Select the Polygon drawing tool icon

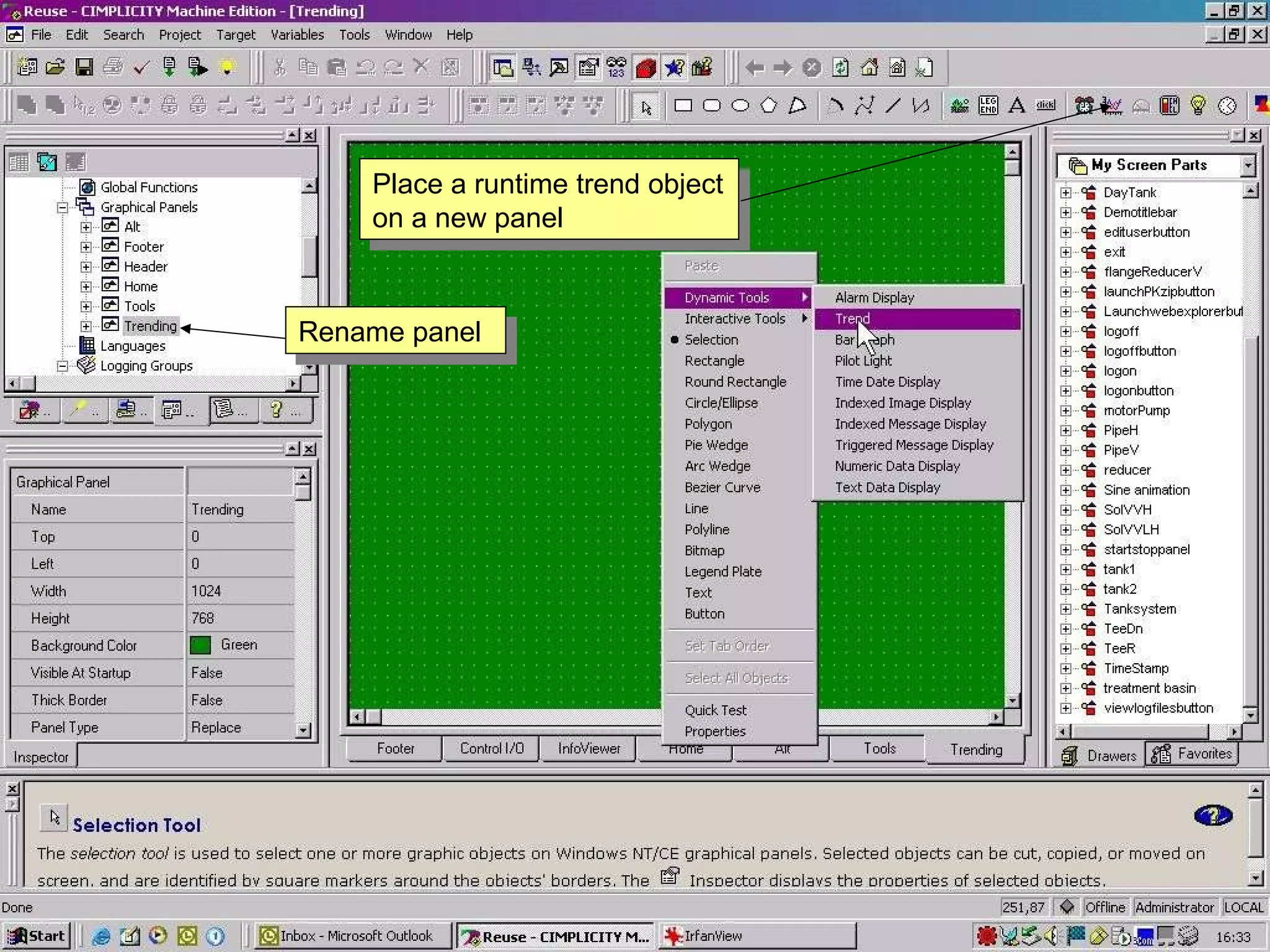coord(768,106)
